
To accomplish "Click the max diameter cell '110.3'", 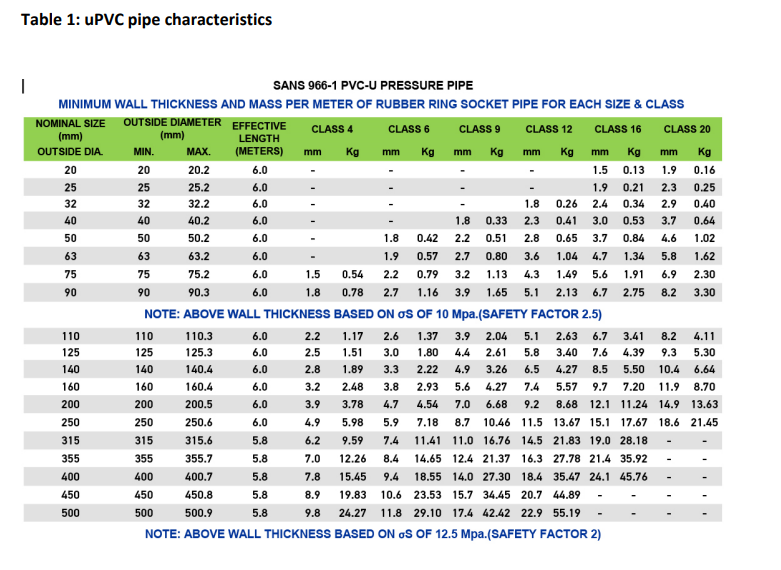I will coord(199,336).
